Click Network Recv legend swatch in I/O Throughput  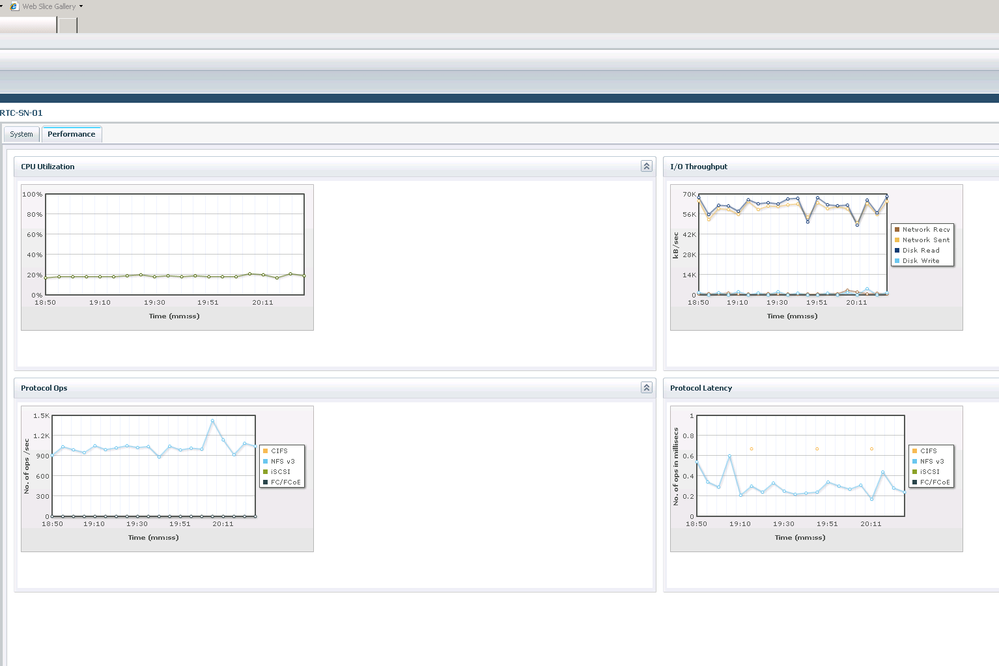(x=896, y=229)
